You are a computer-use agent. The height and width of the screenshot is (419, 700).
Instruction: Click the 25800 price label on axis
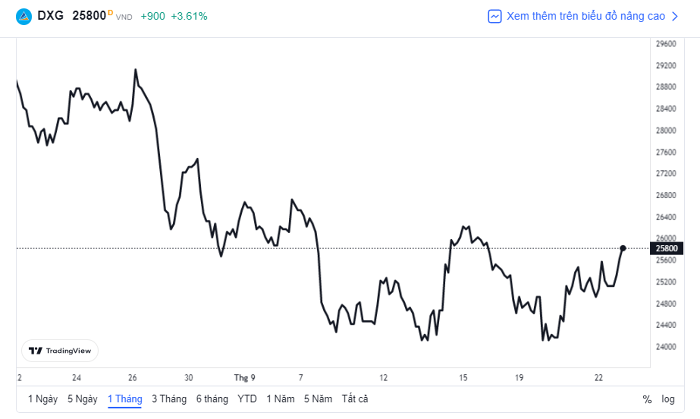667,248
